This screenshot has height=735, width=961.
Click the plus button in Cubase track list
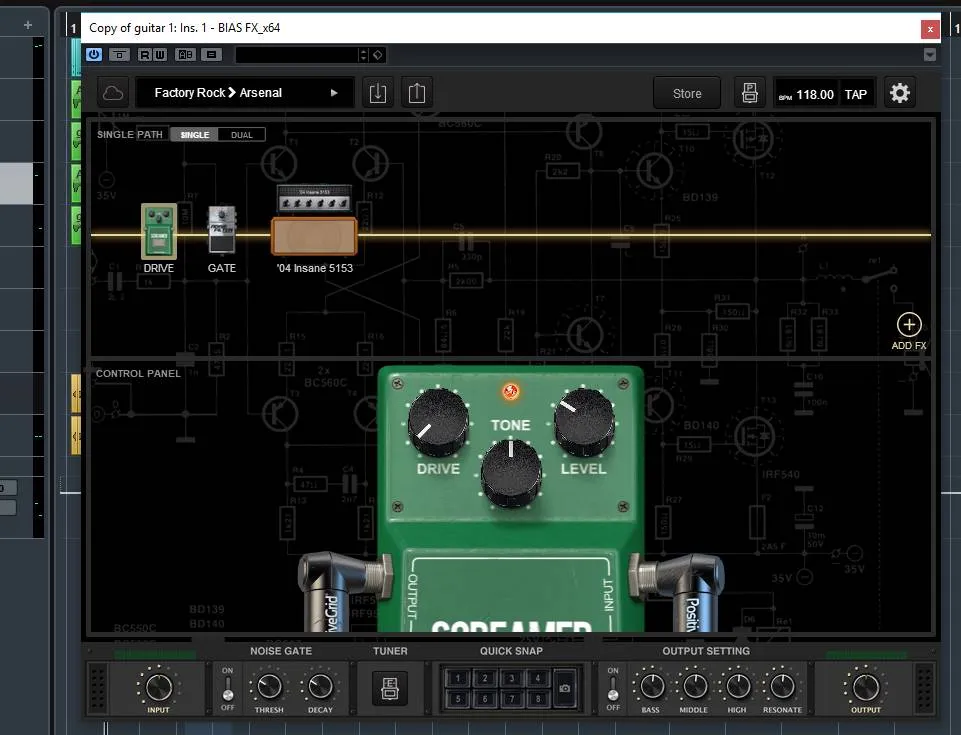(x=28, y=25)
